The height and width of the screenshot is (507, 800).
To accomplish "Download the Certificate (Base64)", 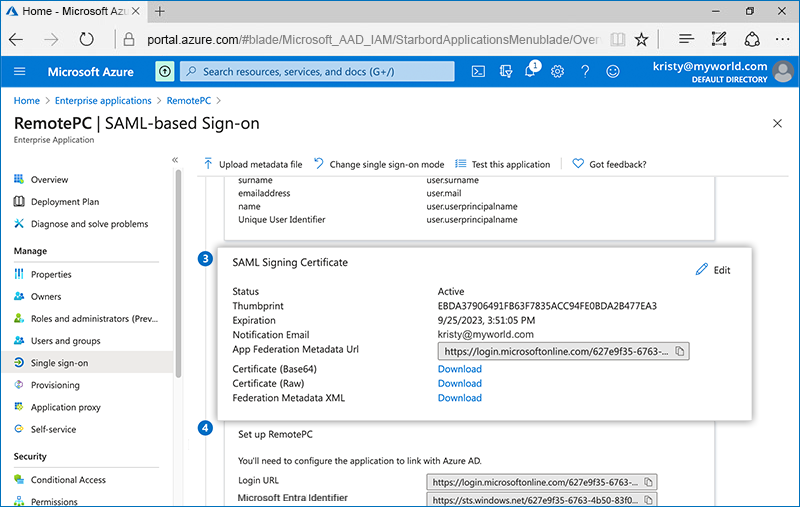I will coord(459,369).
